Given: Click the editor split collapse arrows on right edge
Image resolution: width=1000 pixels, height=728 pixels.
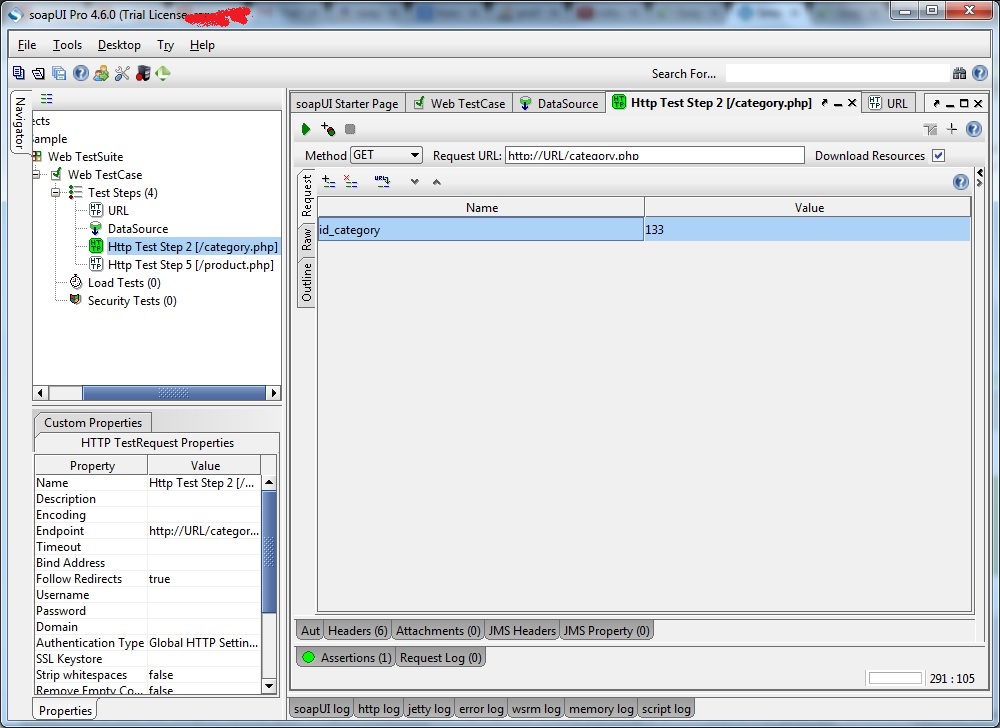Looking at the screenshot, I should [x=980, y=178].
